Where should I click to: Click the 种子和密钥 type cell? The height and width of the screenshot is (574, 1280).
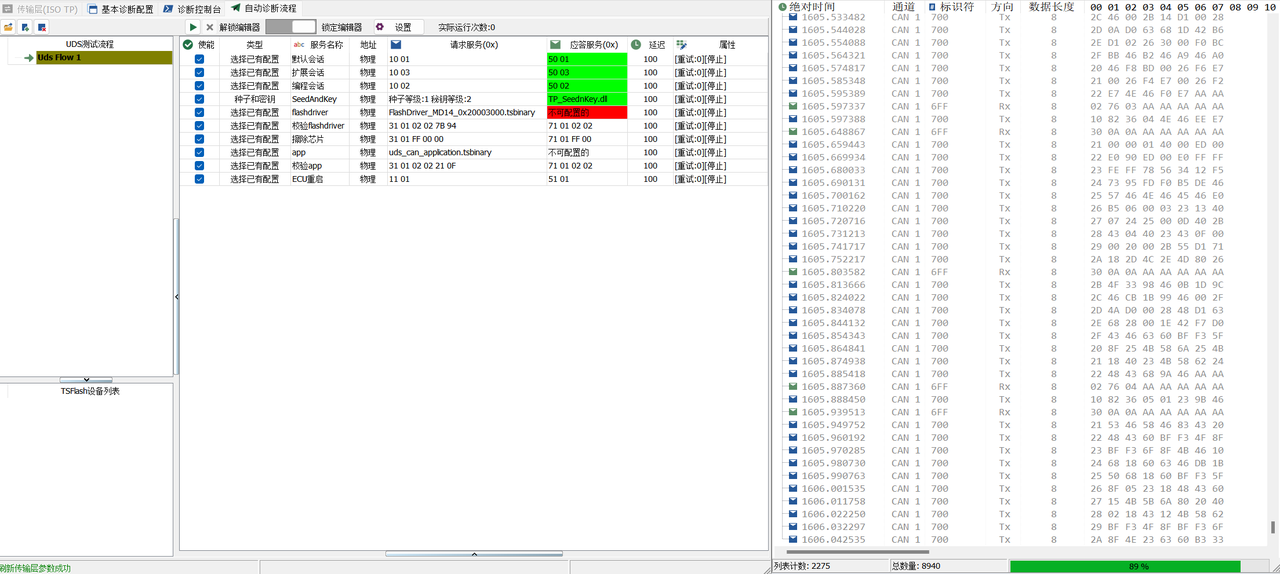tap(254, 99)
